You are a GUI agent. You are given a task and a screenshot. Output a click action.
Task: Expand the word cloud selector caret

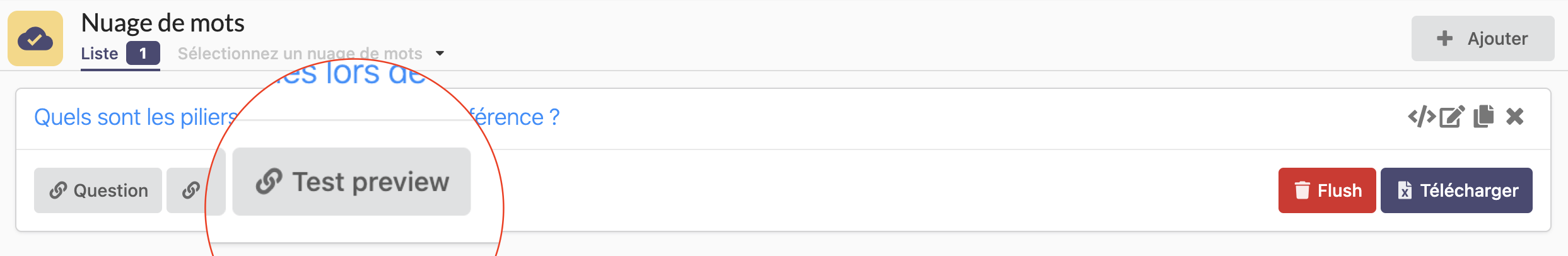pyautogui.click(x=440, y=54)
